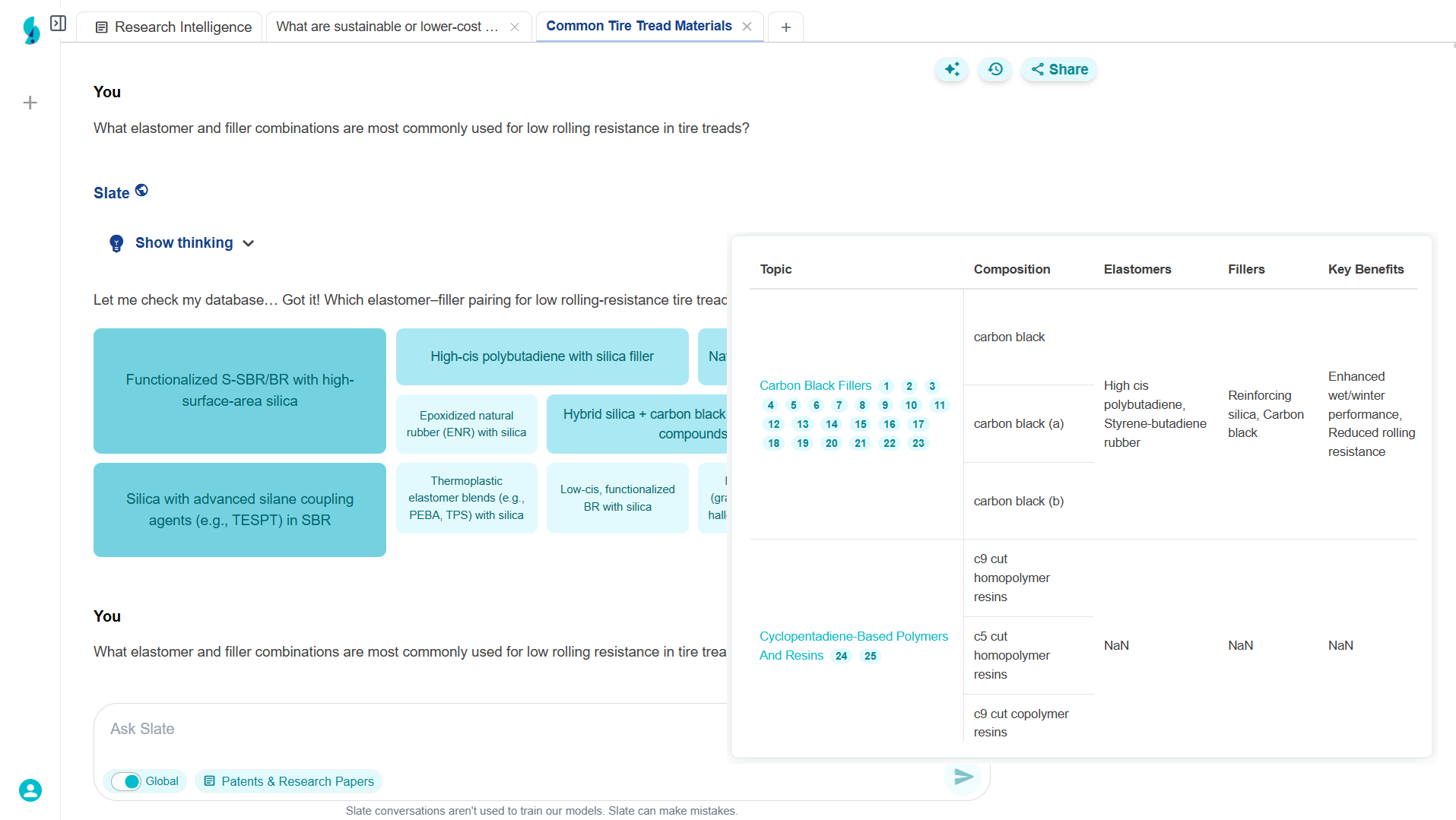The height and width of the screenshot is (820, 1456).
Task: Add a new tab with plus button
Action: [786, 27]
